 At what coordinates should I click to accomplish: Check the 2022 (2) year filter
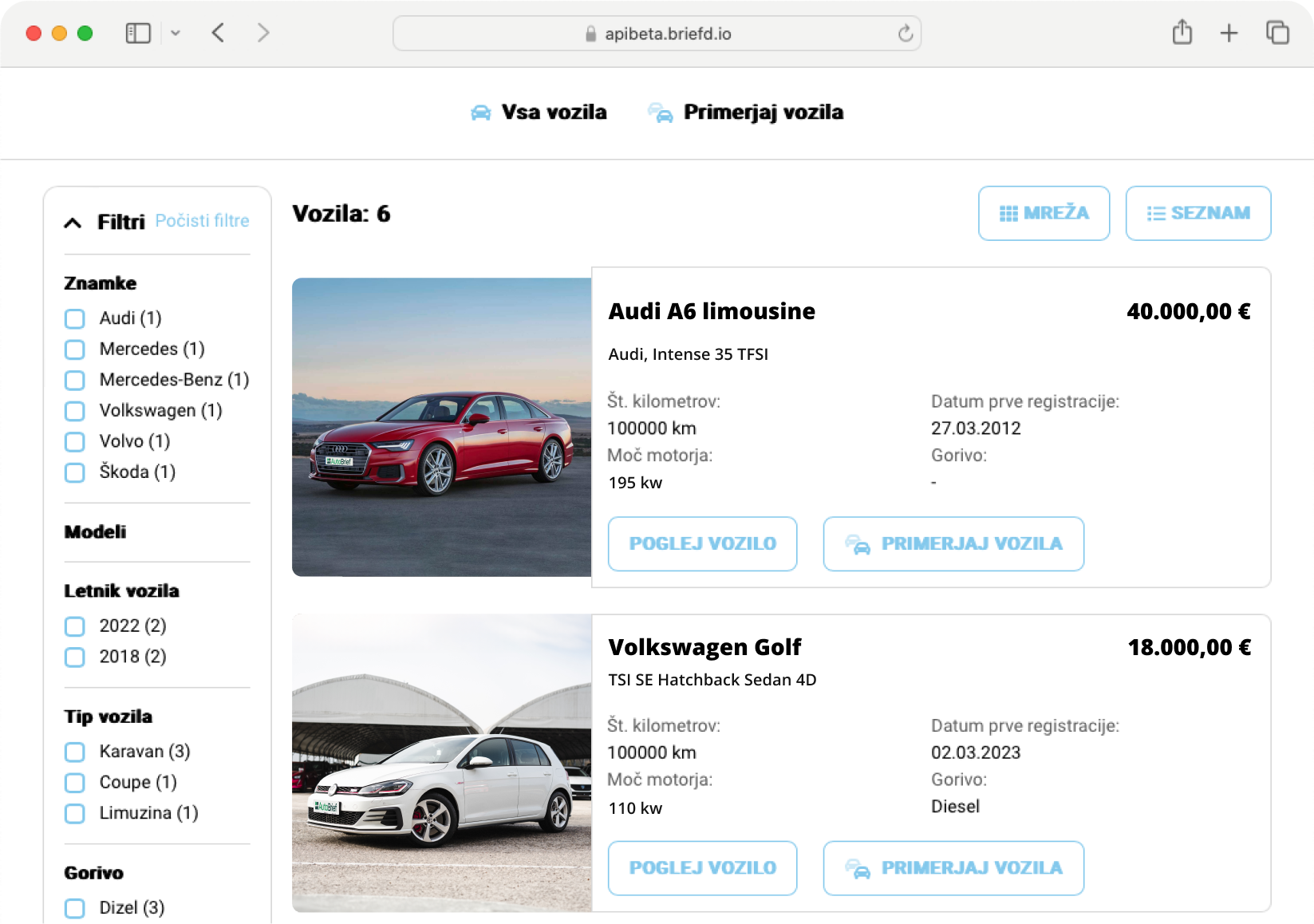click(75, 626)
